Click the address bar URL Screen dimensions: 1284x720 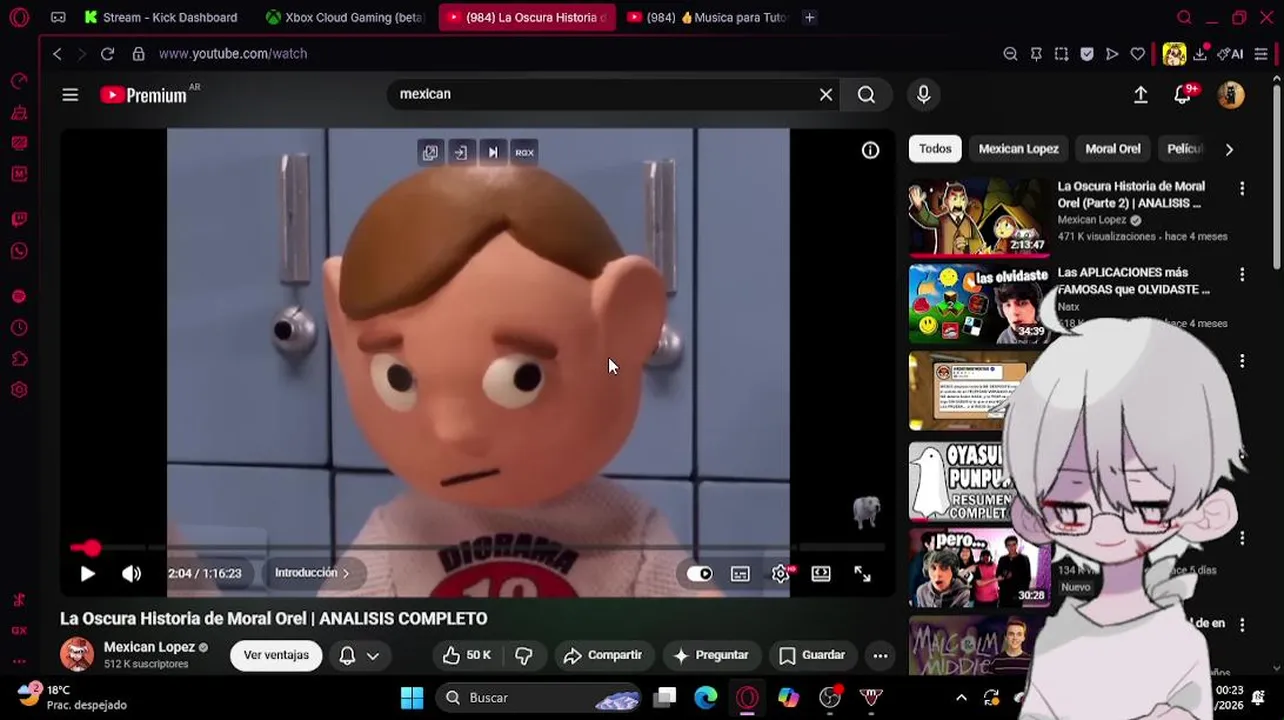[x=233, y=54]
